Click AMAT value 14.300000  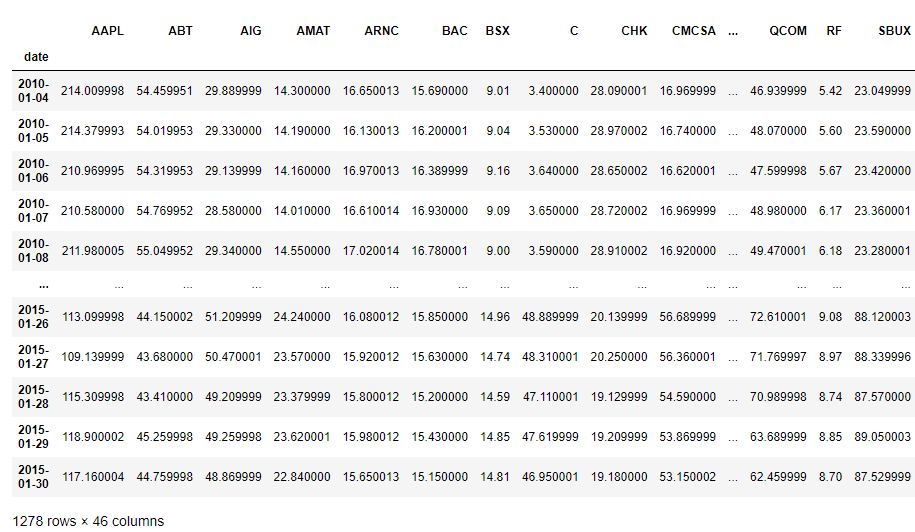tap(302, 91)
